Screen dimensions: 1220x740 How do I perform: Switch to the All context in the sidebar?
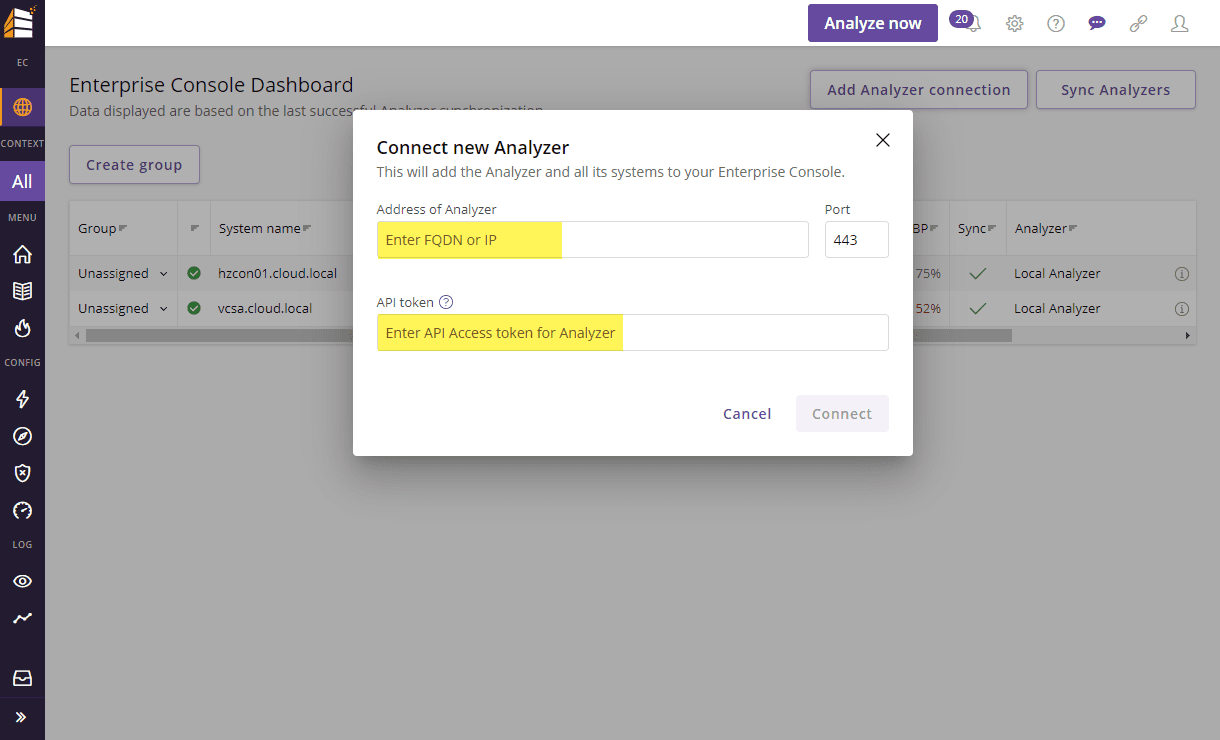[22, 181]
